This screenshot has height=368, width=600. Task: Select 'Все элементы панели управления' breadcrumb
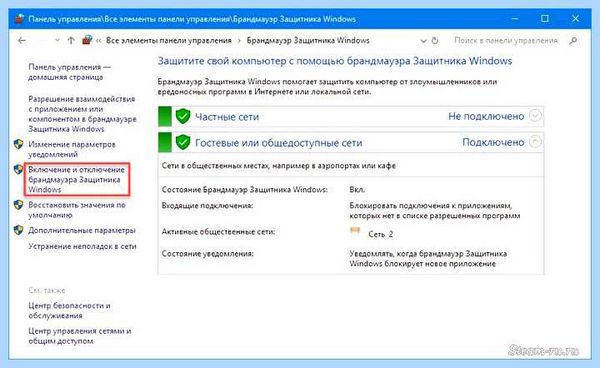pyautogui.click(x=169, y=41)
